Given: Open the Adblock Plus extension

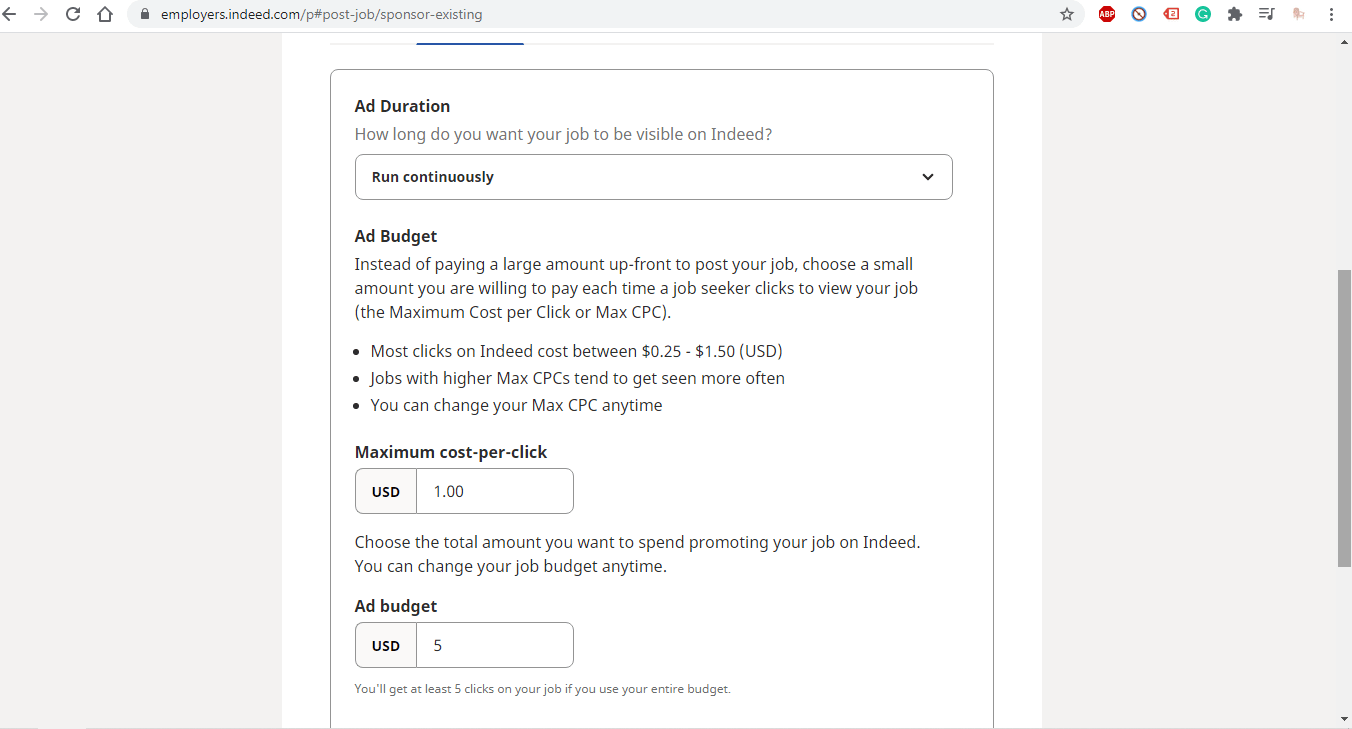Looking at the screenshot, I should point(1106,14).
